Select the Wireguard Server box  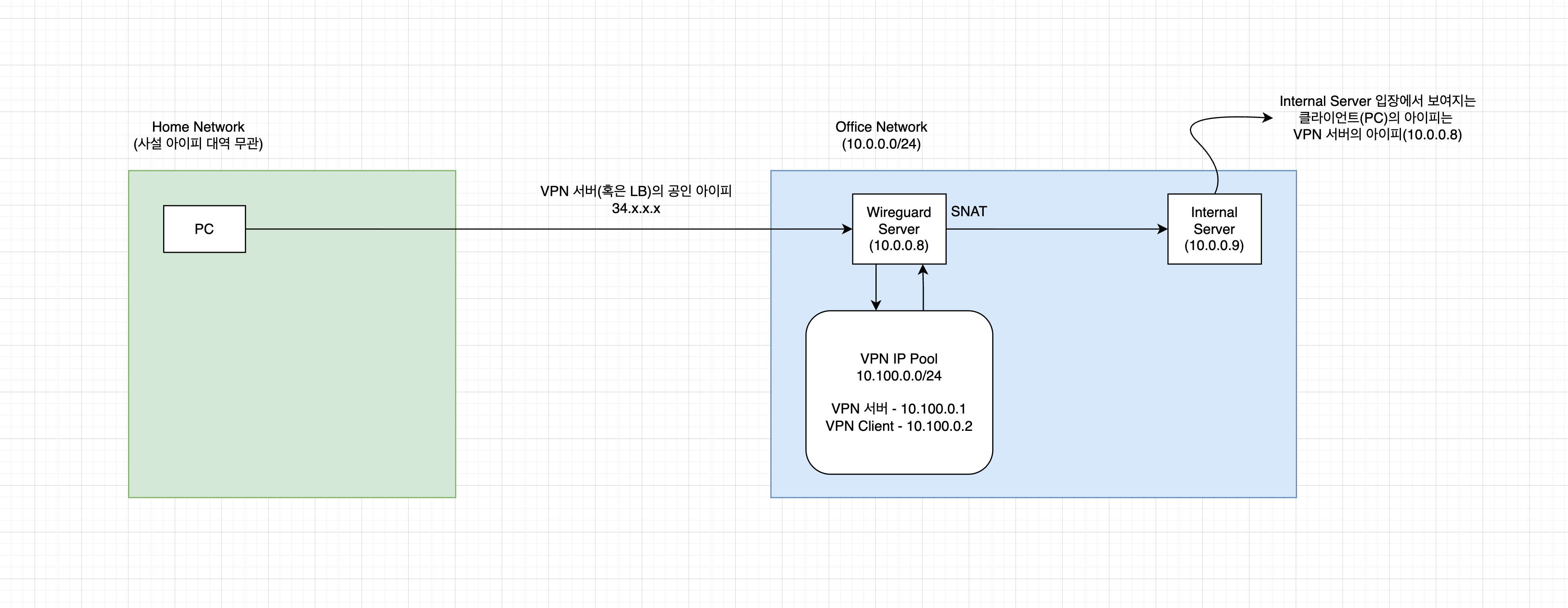click(898, 229)
